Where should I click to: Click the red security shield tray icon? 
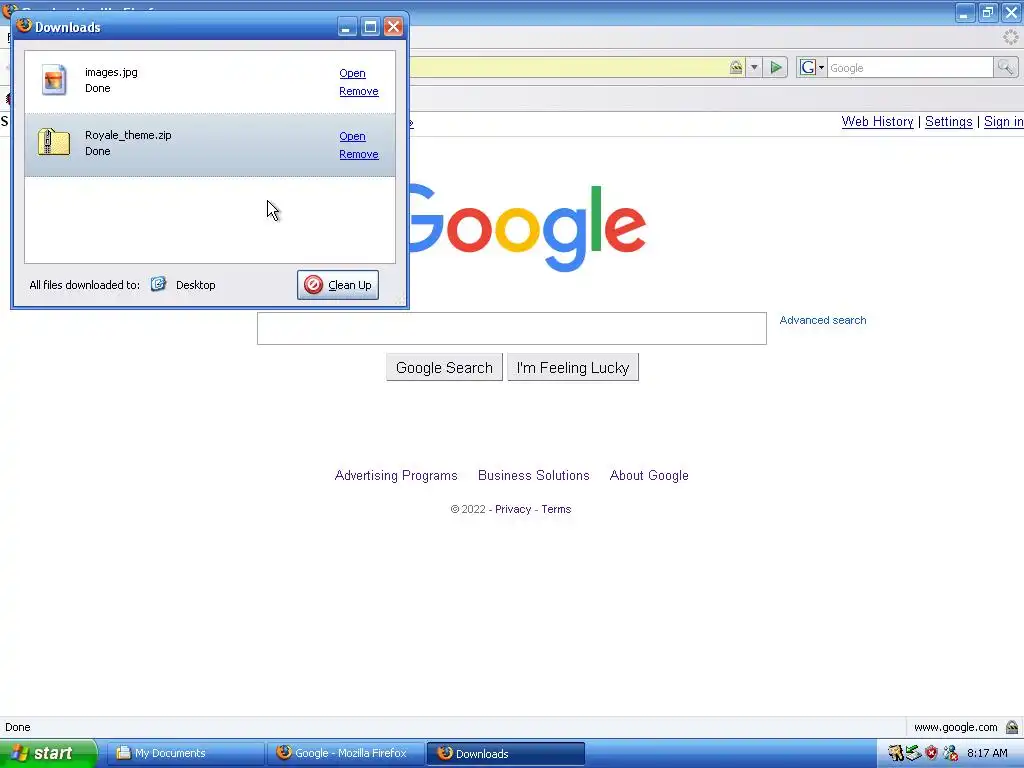point(931,753)
